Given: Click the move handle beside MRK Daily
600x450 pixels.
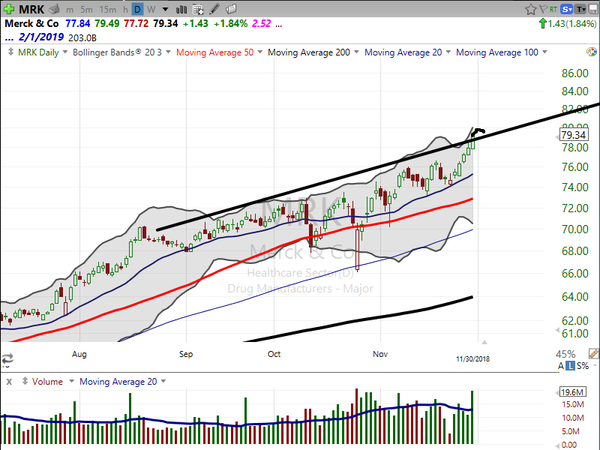Looking at the screenshot, I should (10, 52).
